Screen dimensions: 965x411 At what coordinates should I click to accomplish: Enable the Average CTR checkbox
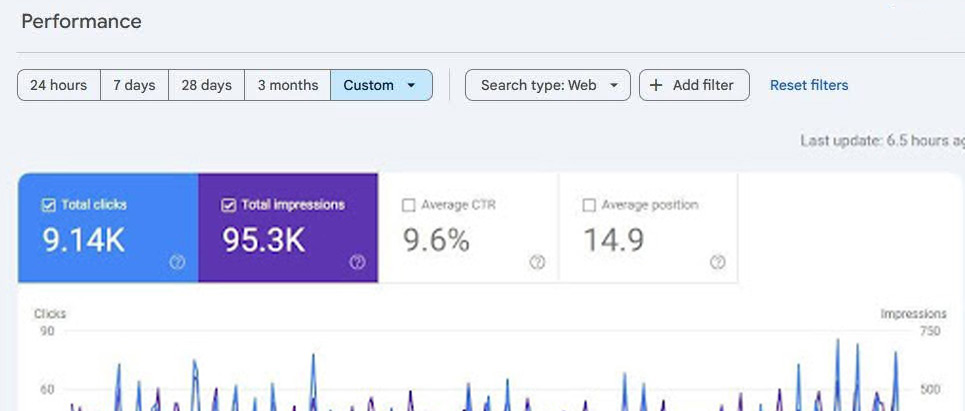tap(408, 205)
